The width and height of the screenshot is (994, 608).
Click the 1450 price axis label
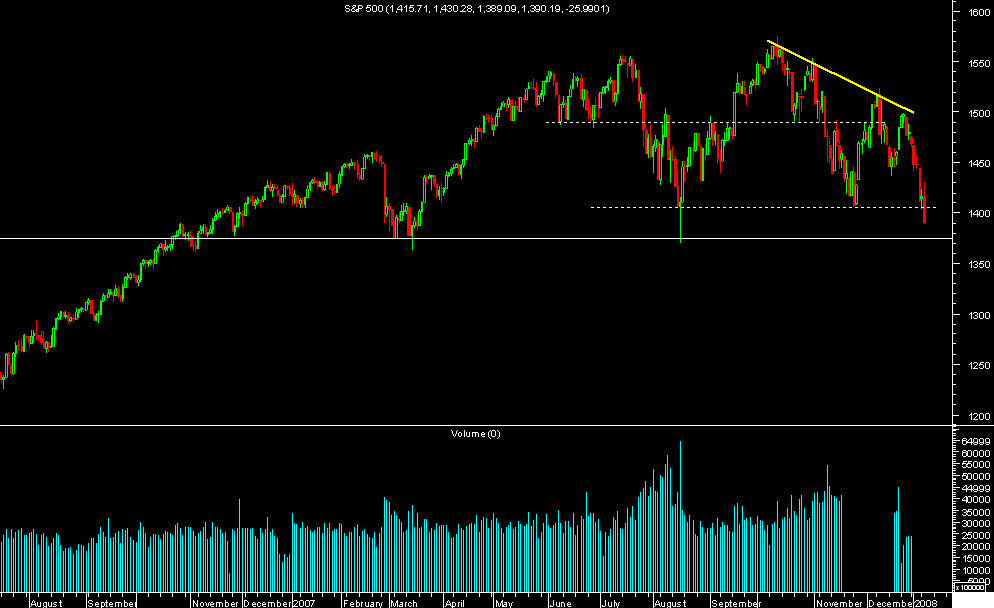[x=979, y=163]
